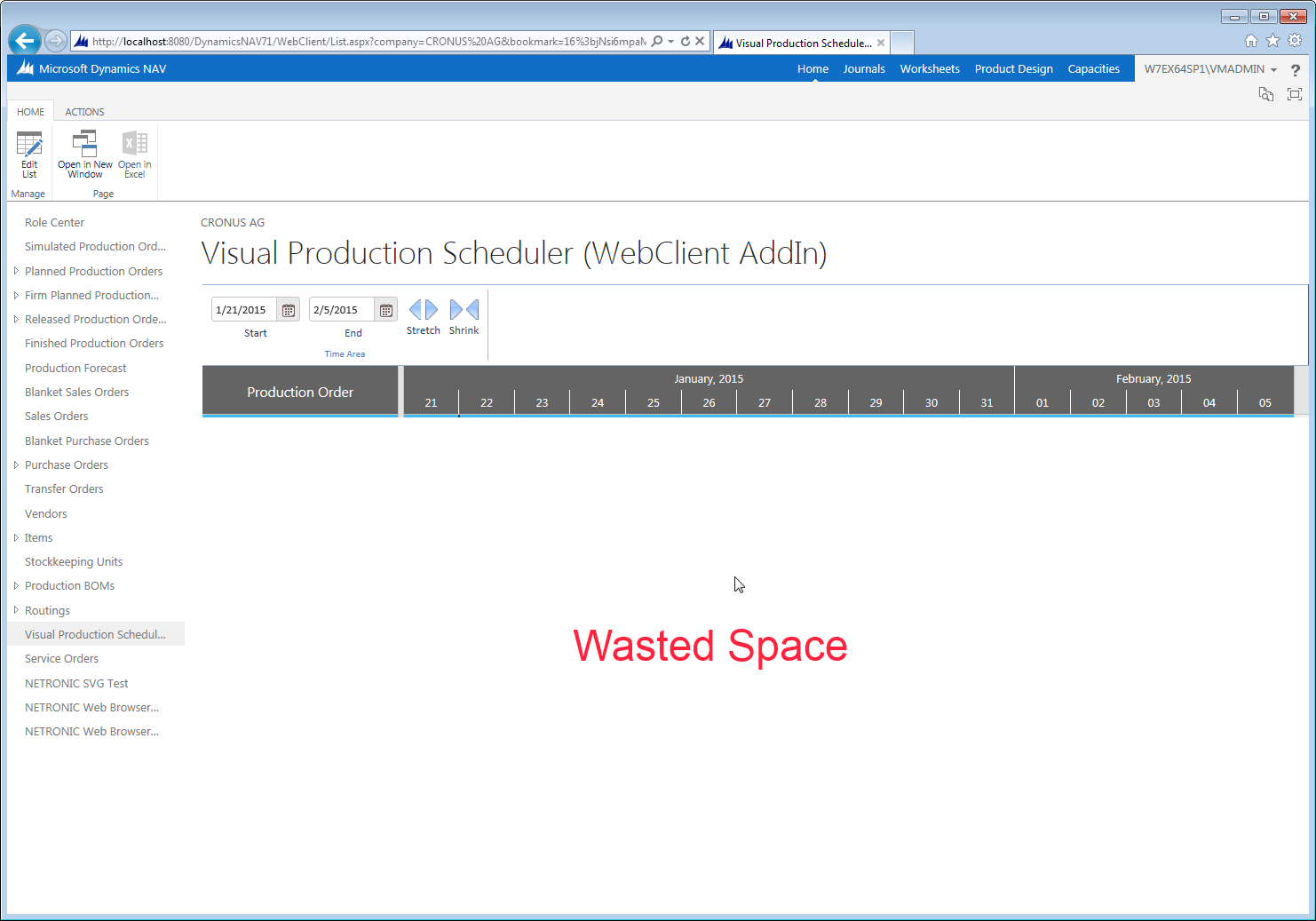Click the Shrink timescale icon
Image resolution: width=1316 pixels, height=921 pixels.
tap(463, 310)
